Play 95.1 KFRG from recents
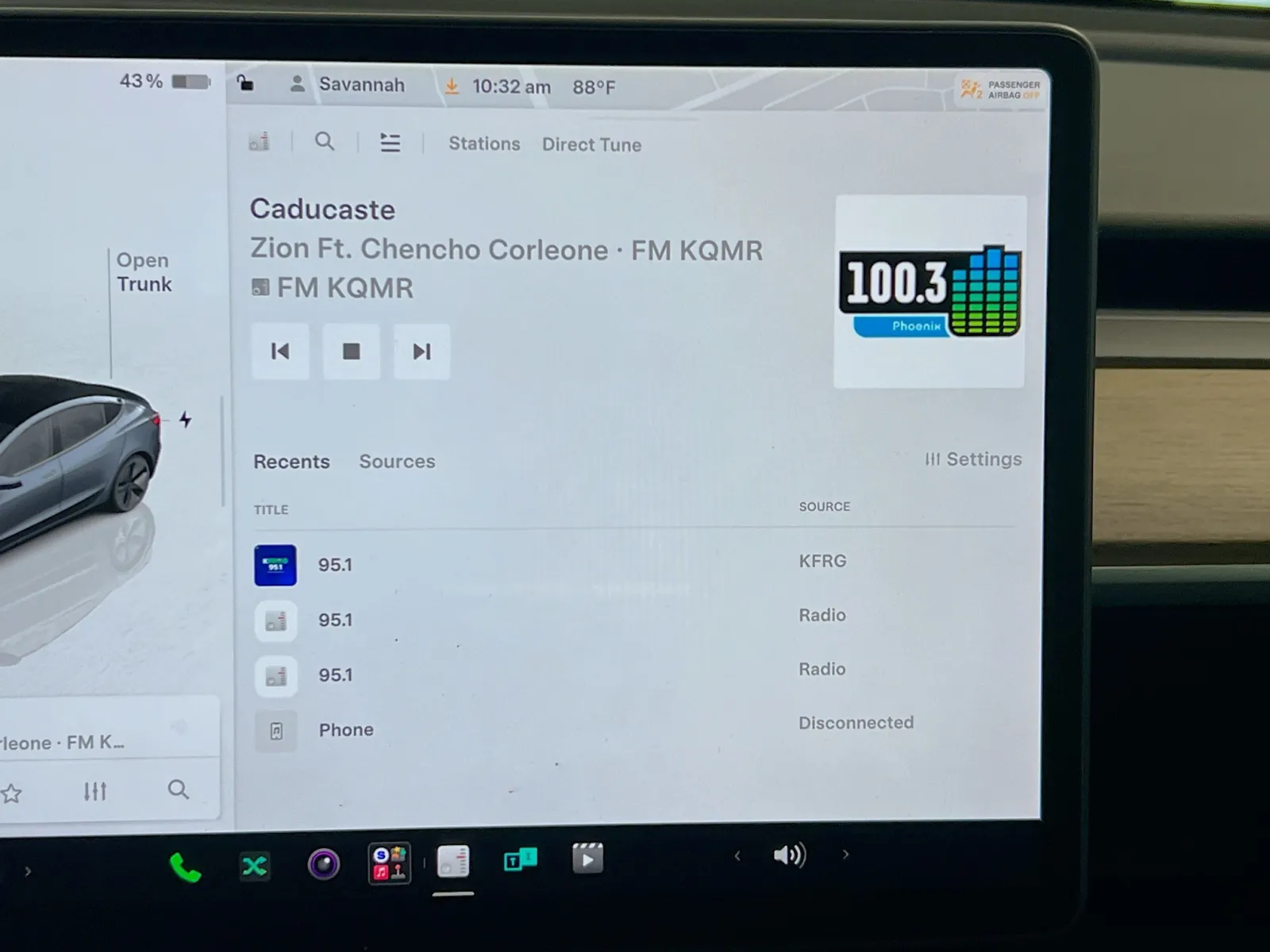 pyautogui.click(x=633, y=564)
